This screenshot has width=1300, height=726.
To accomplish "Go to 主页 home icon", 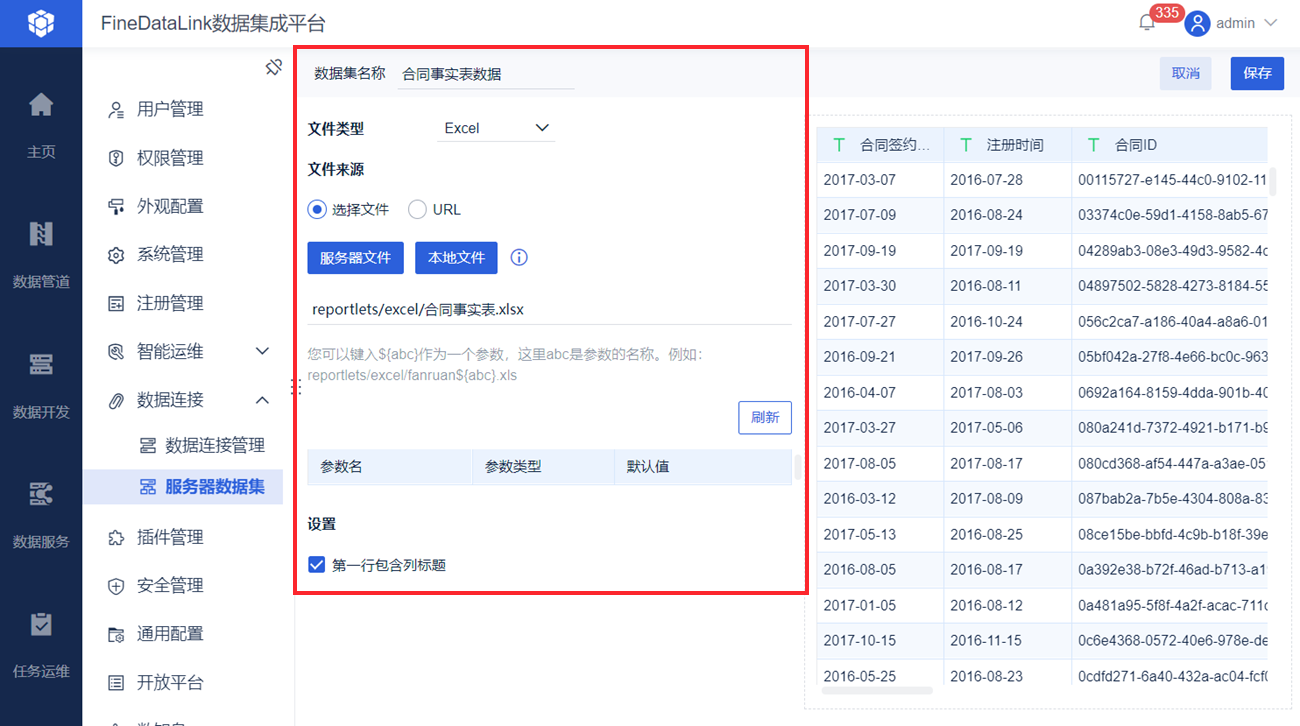I will [x=41, y=104].
